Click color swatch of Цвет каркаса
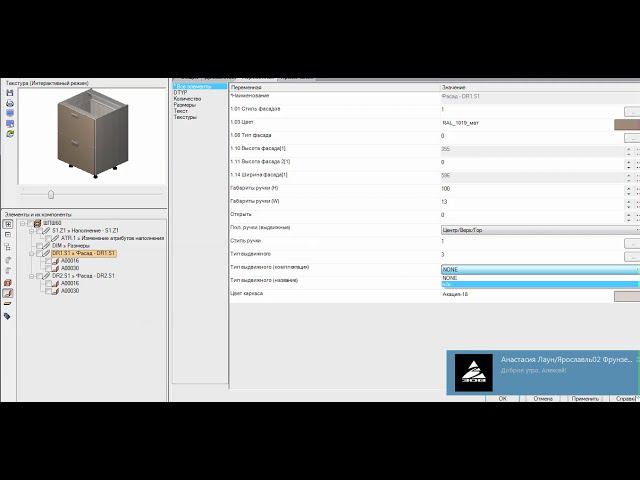The image size is (640, 480). 627,296
